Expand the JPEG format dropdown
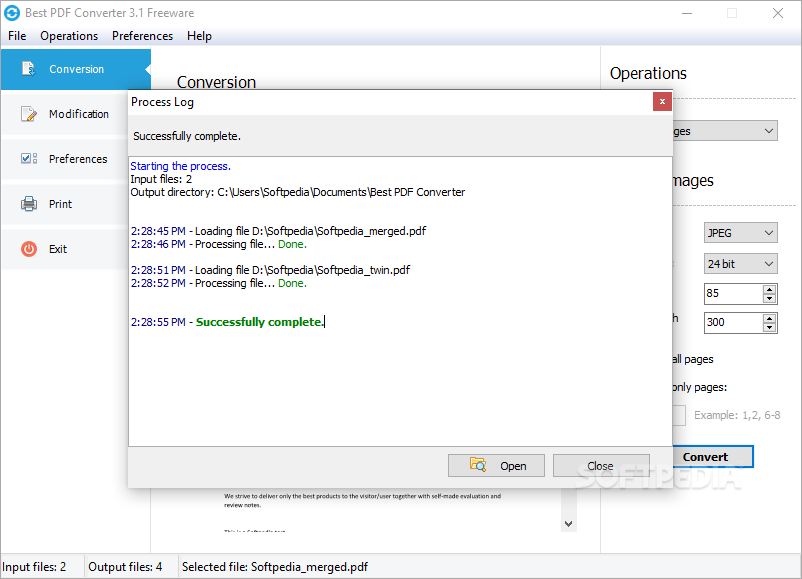802x579 pixels. (x=769, y=233)
